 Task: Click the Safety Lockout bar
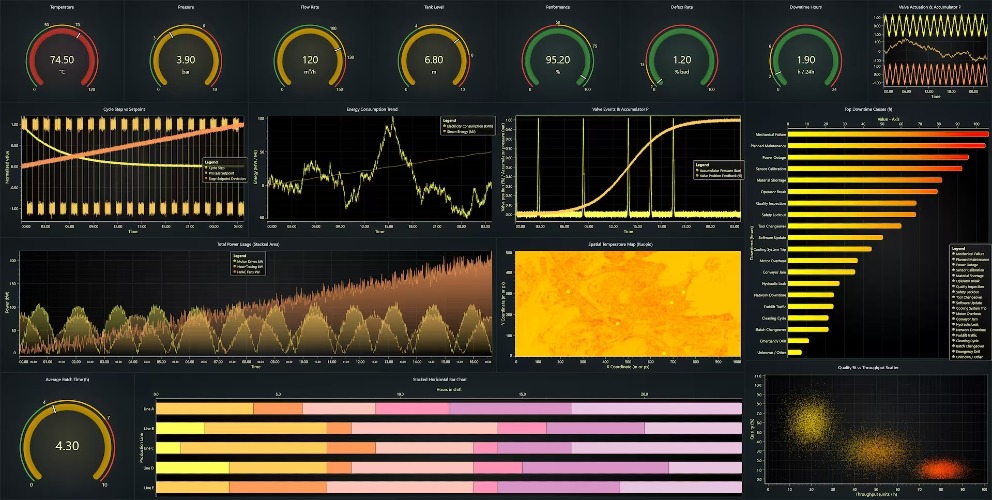click(852, 215)
